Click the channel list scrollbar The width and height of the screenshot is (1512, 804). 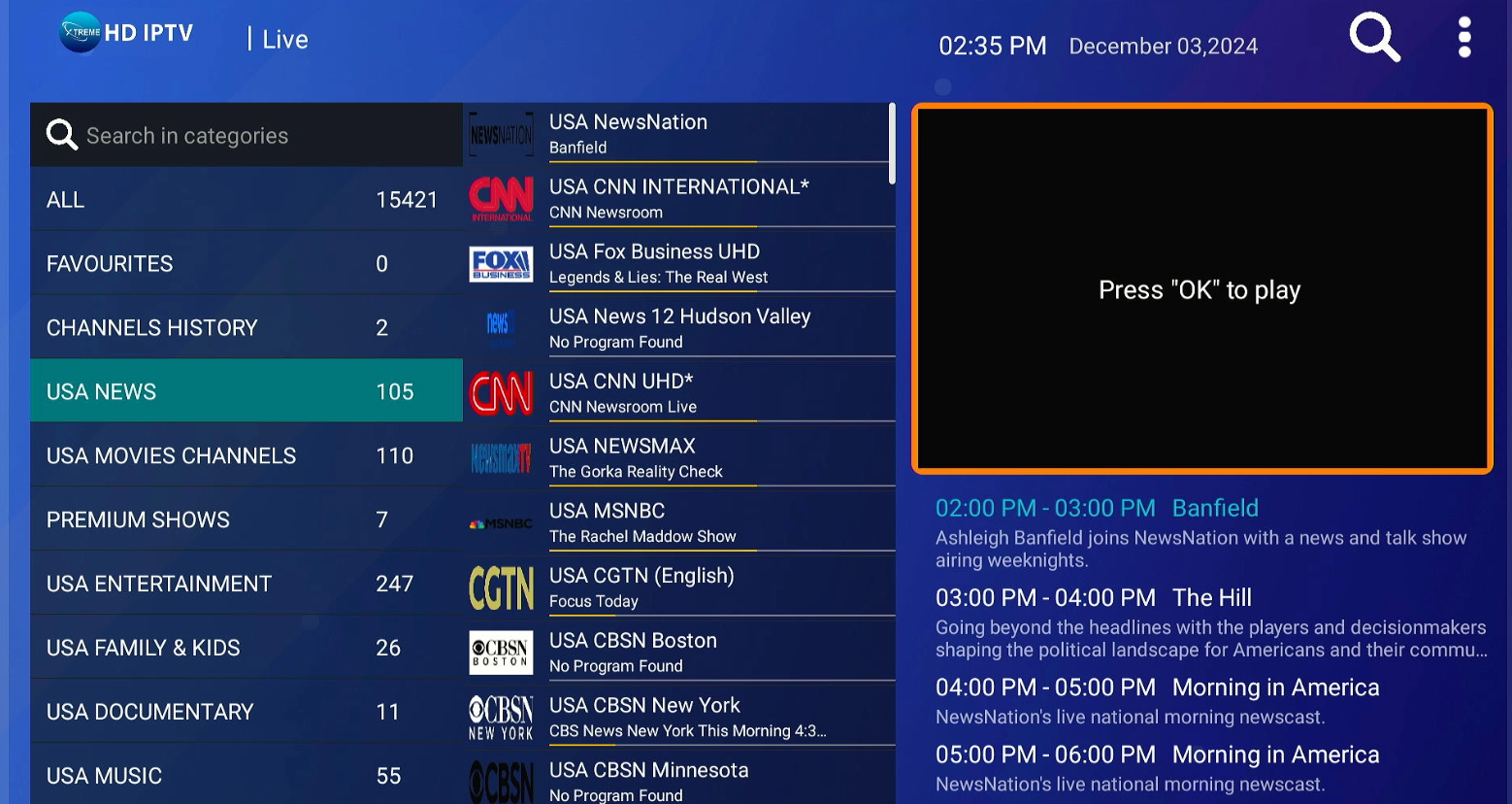coord(892,144)
